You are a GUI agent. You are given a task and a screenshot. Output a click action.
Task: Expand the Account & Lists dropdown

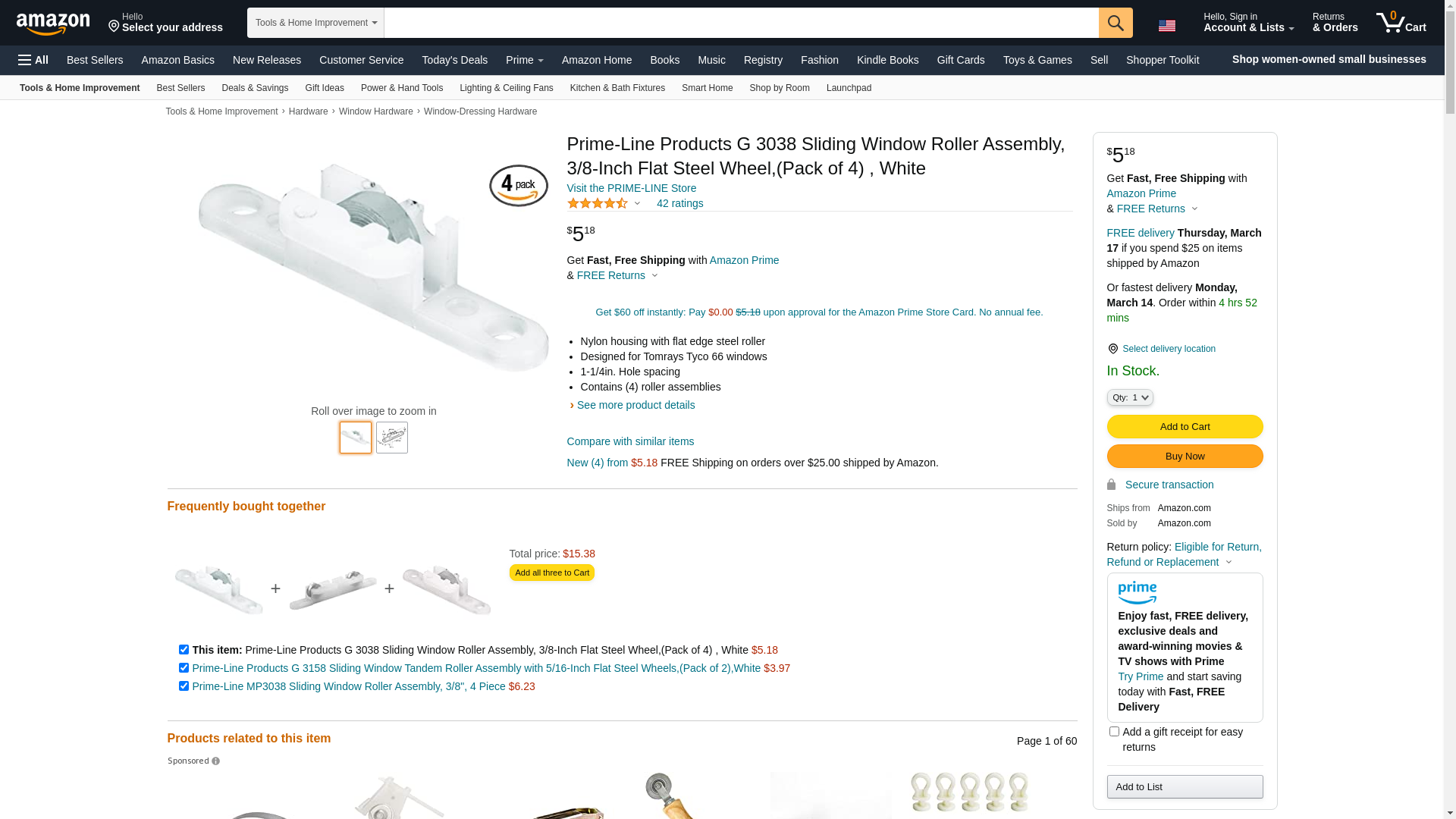(1248, 23)
